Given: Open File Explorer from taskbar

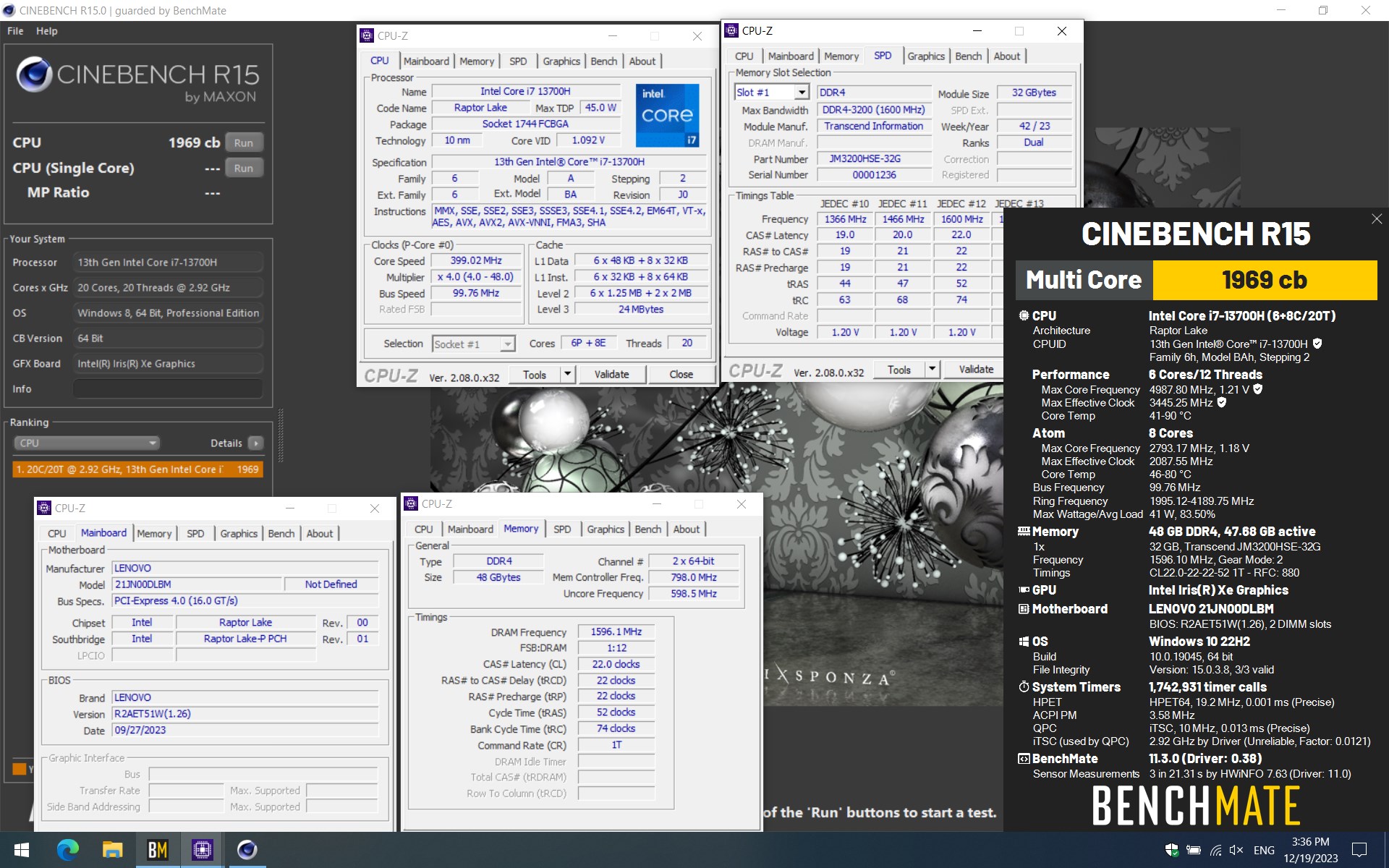Looking at the screenshot, I should coord(112,850).
